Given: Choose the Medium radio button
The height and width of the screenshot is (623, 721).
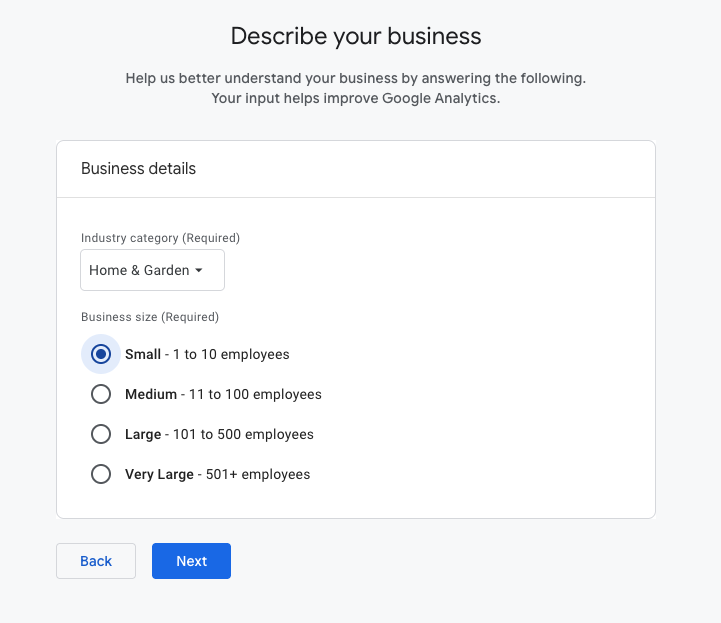Looking at the screenshot, I should tap(101, 394).
